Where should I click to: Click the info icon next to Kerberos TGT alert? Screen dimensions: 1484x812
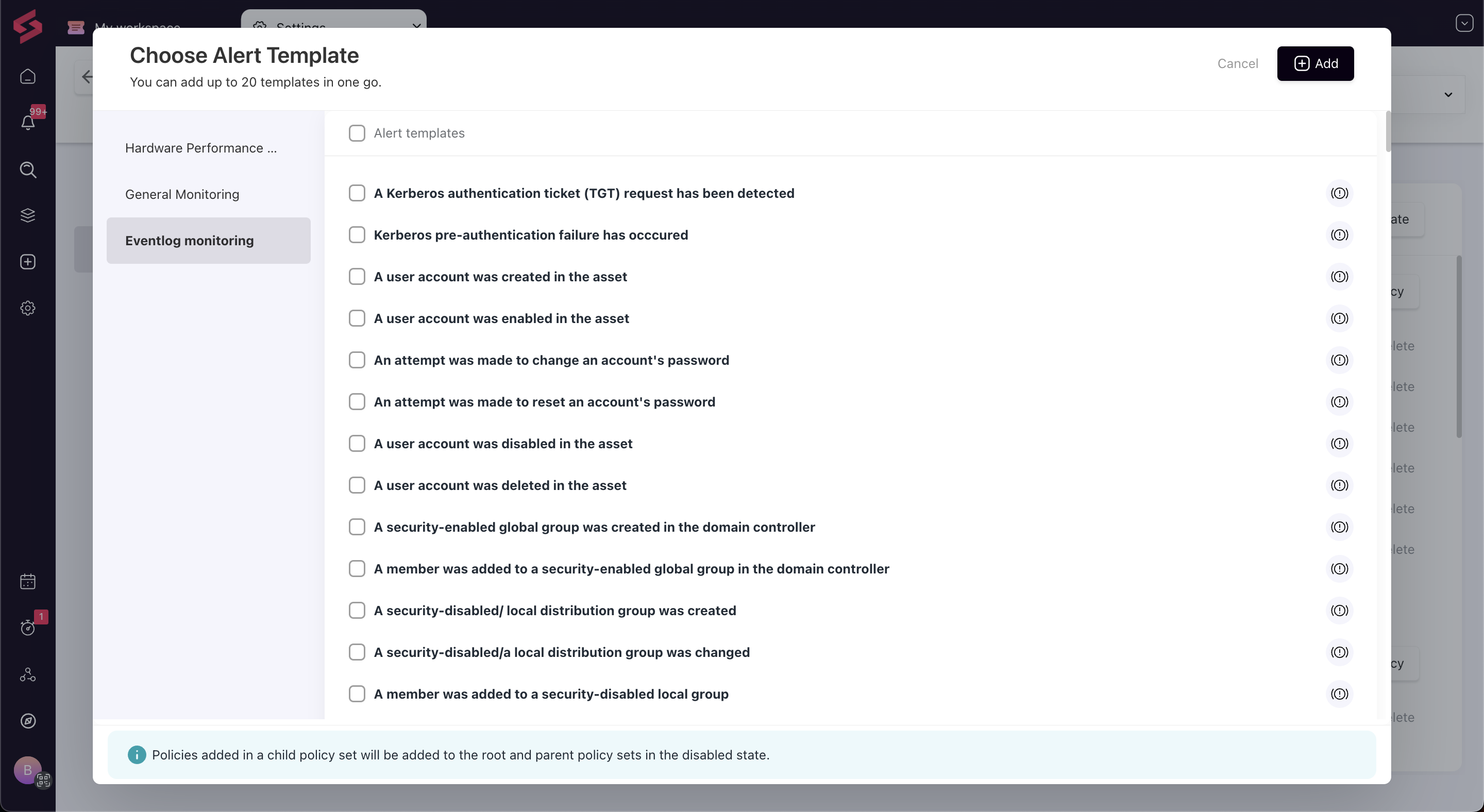[1339, 194]
